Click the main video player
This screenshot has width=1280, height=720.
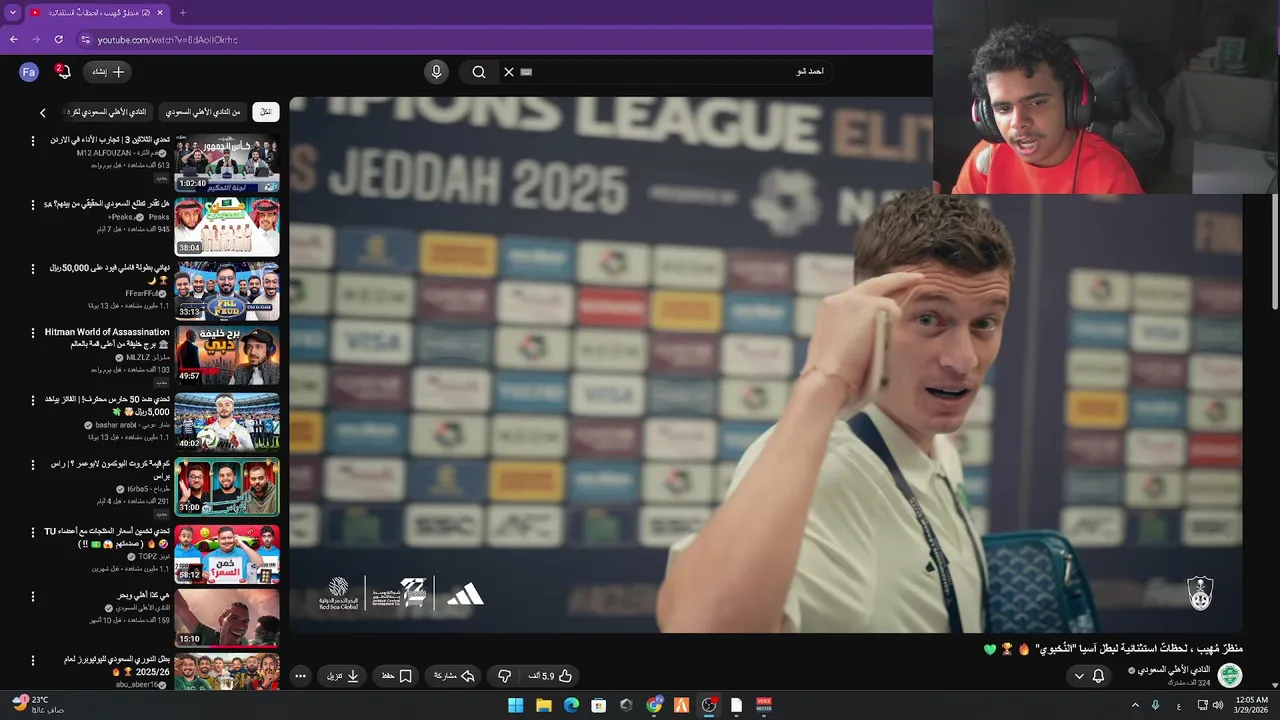(x=765, y=364)
